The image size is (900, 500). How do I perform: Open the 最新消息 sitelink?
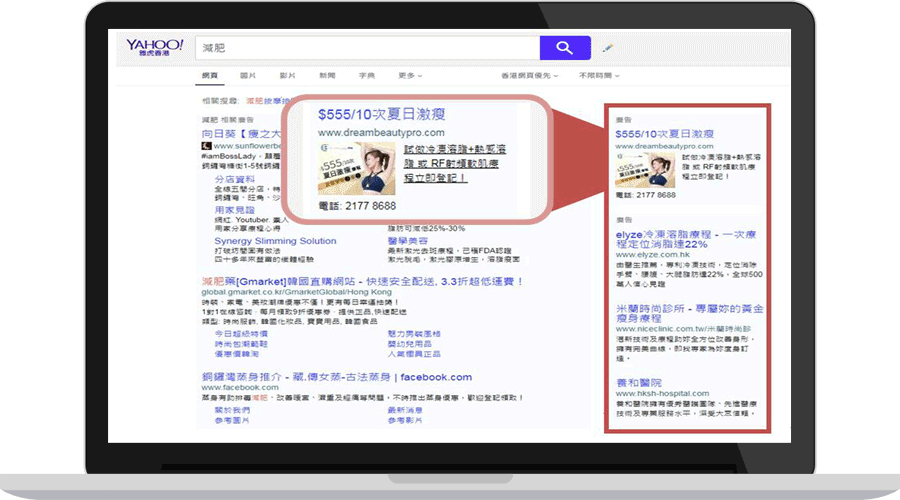pos(405,410)
